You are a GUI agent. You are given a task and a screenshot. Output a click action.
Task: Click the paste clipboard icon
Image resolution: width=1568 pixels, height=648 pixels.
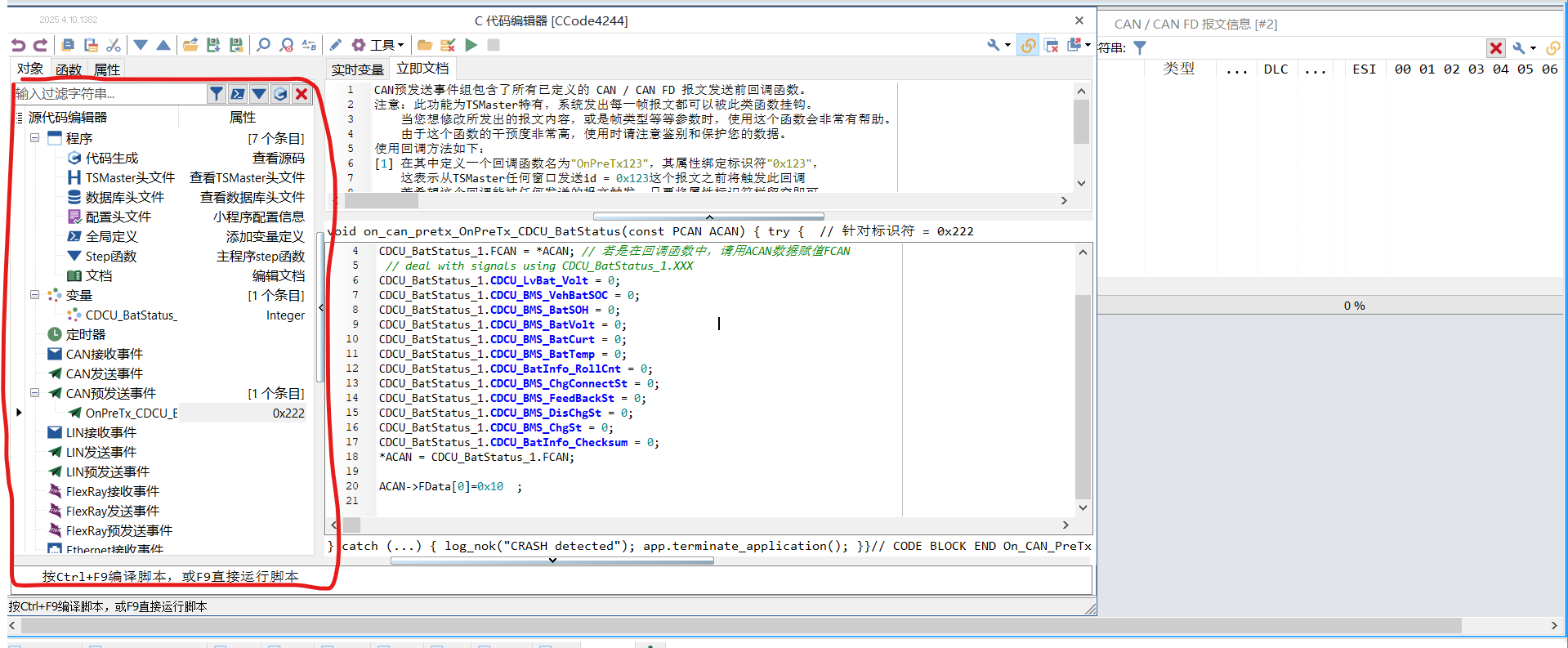pos(92,45)
